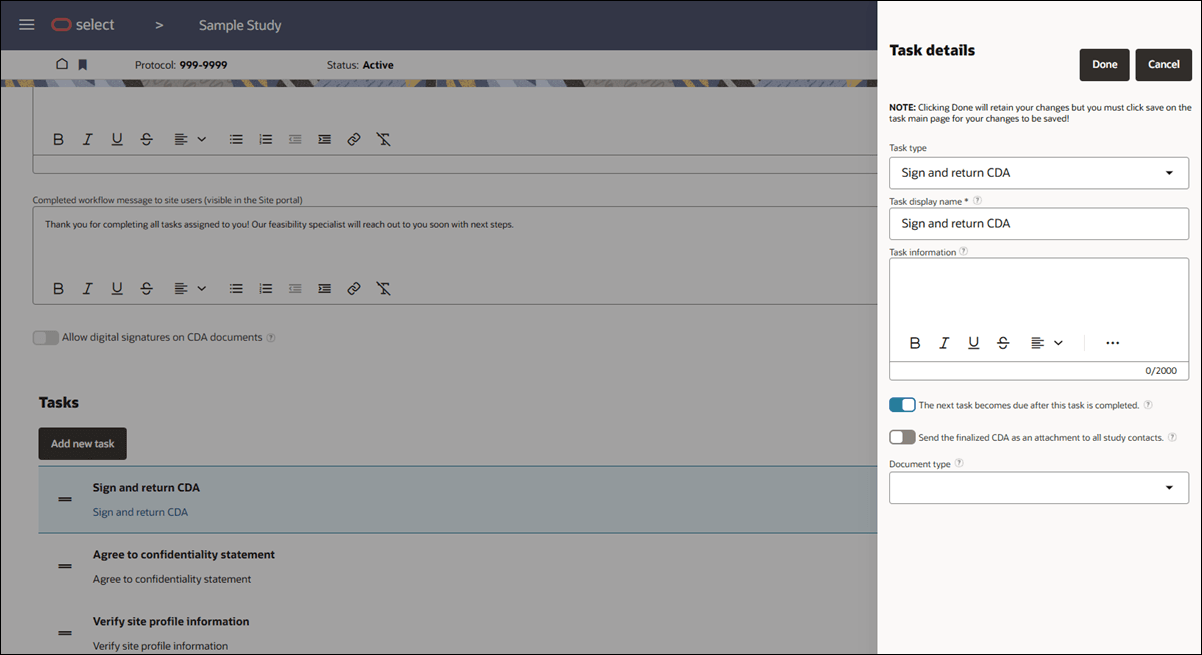The image size is (1202, 655).
Task: Open the Sample Study breadcrumb
Action: point(240,25)
